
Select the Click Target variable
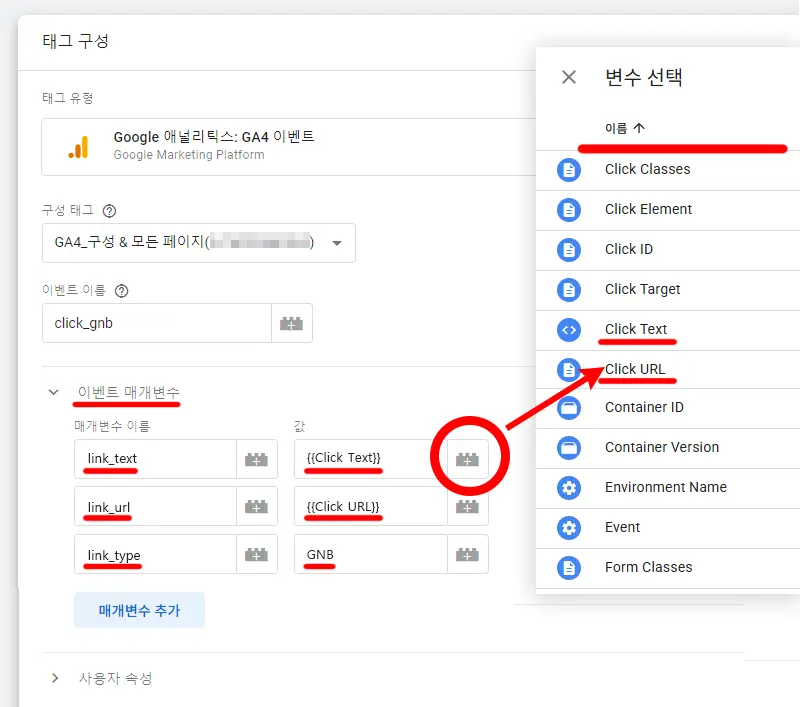[668, 290]
